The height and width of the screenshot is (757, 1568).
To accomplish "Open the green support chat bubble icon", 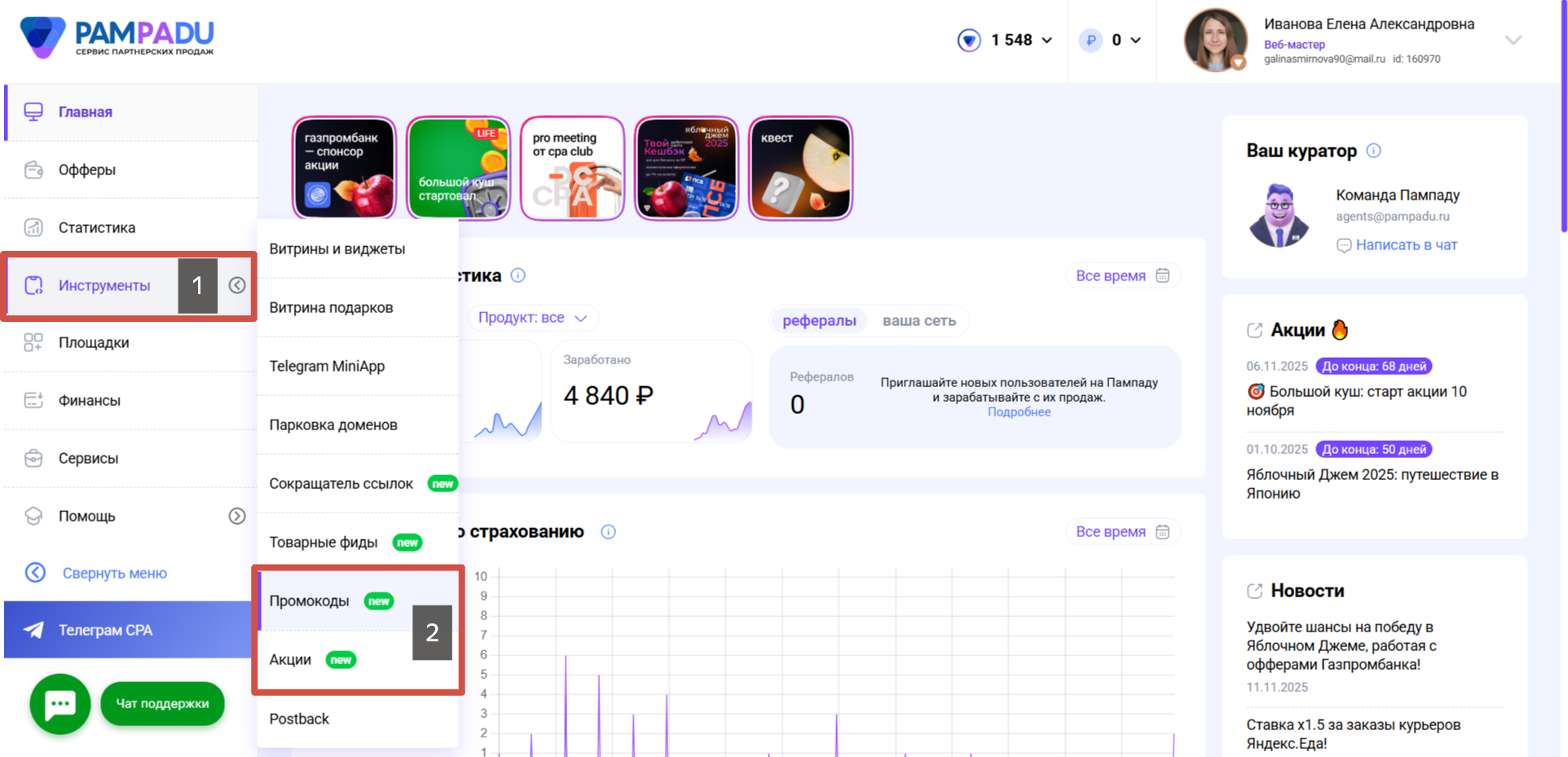I will (x=60, y=704).
